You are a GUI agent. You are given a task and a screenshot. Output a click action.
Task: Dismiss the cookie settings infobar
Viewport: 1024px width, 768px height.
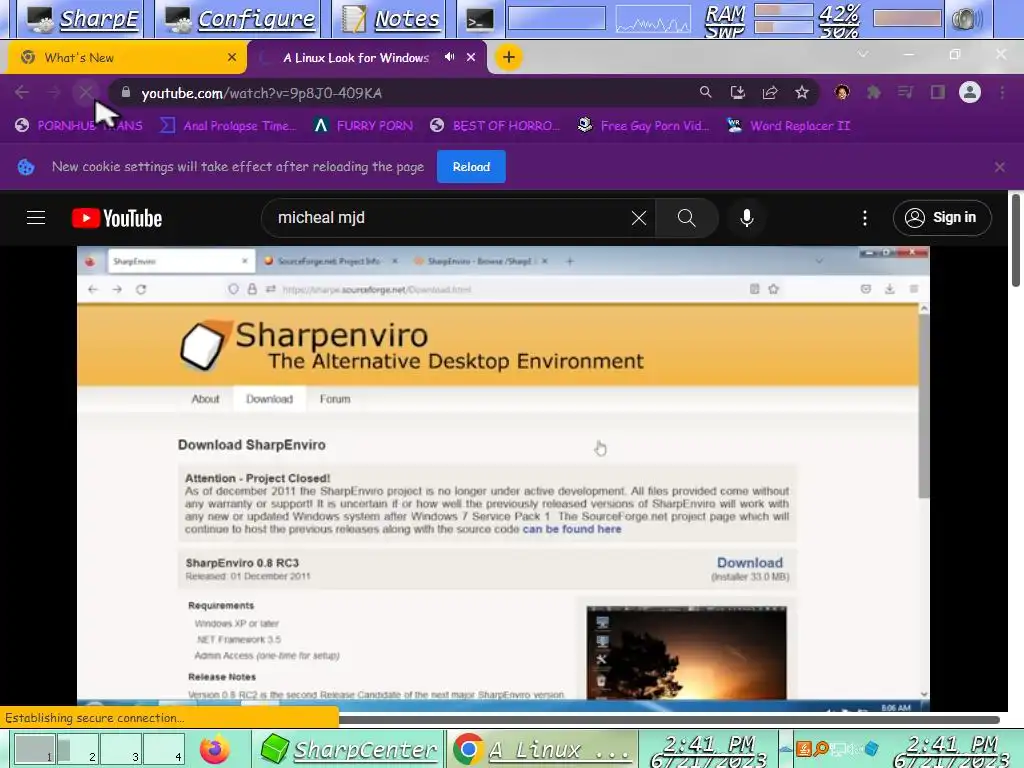coord(999,167)
